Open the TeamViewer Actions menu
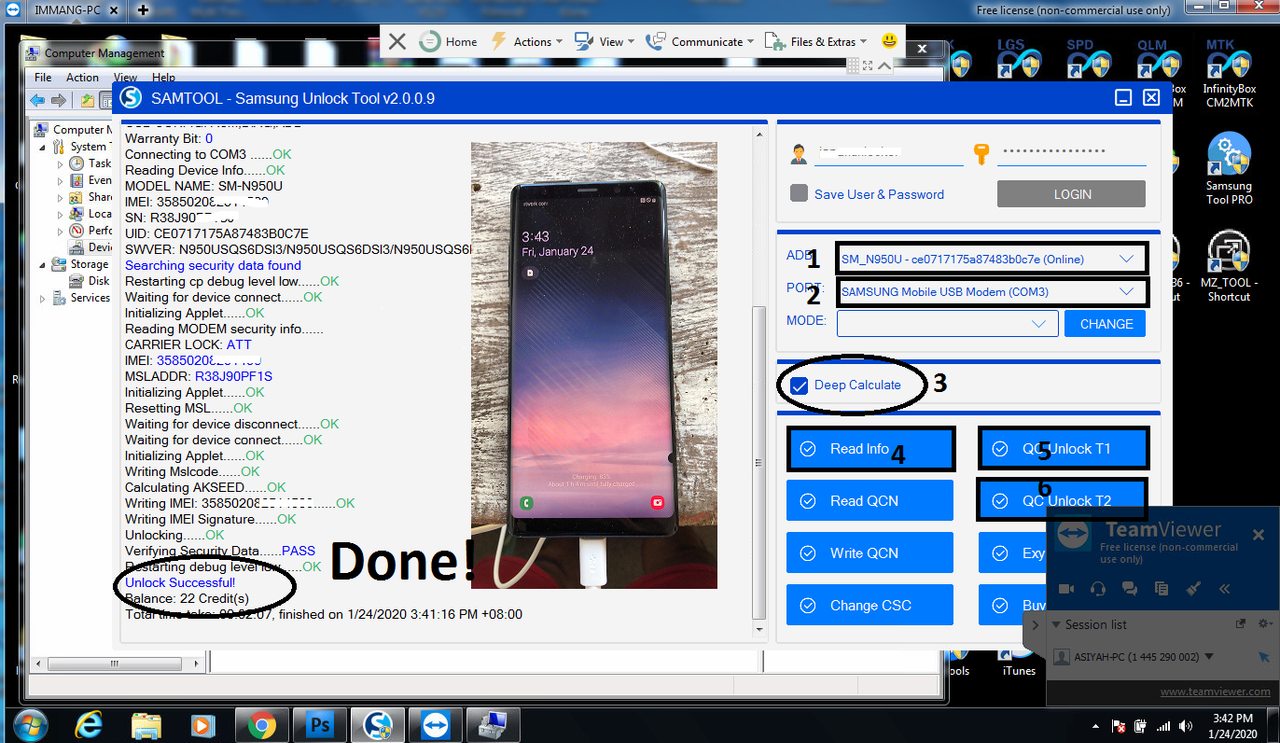 click(x=527, y=42)
